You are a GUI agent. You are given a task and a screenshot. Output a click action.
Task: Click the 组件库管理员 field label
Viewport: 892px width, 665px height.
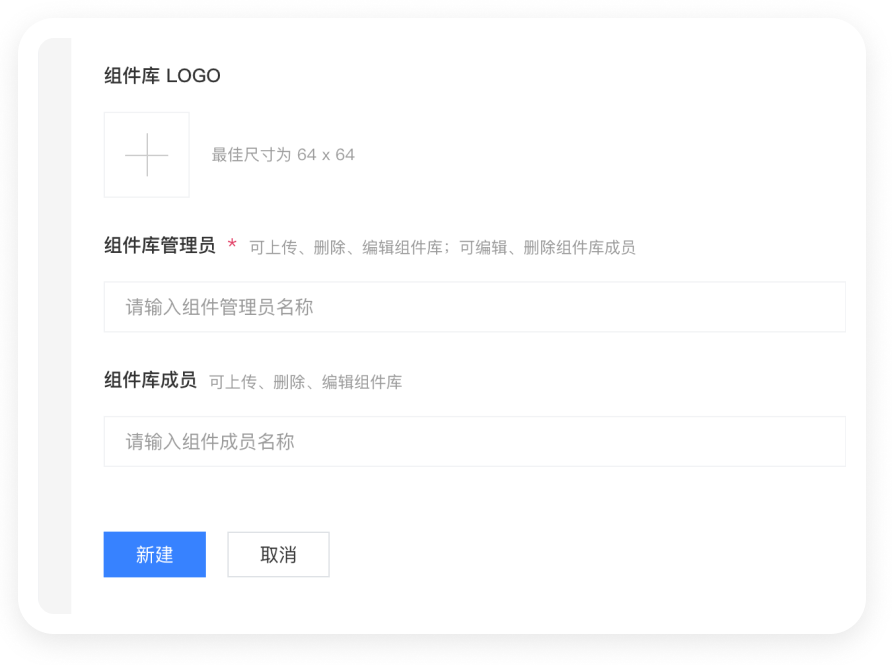[x=160, y=246]
